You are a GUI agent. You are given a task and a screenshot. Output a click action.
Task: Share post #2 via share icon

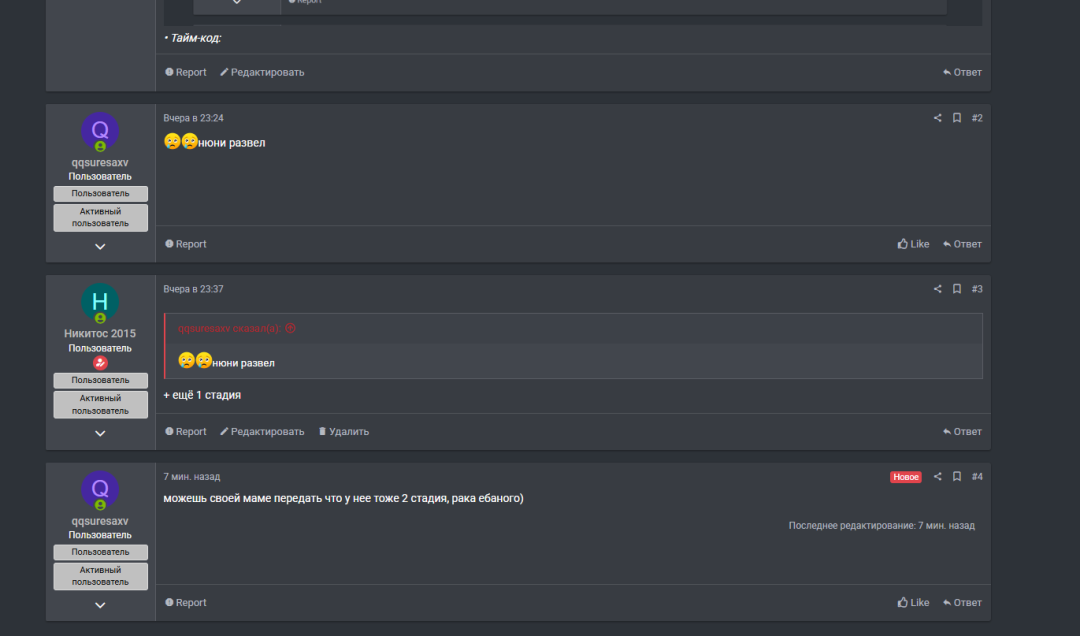[x=937, y=118]
